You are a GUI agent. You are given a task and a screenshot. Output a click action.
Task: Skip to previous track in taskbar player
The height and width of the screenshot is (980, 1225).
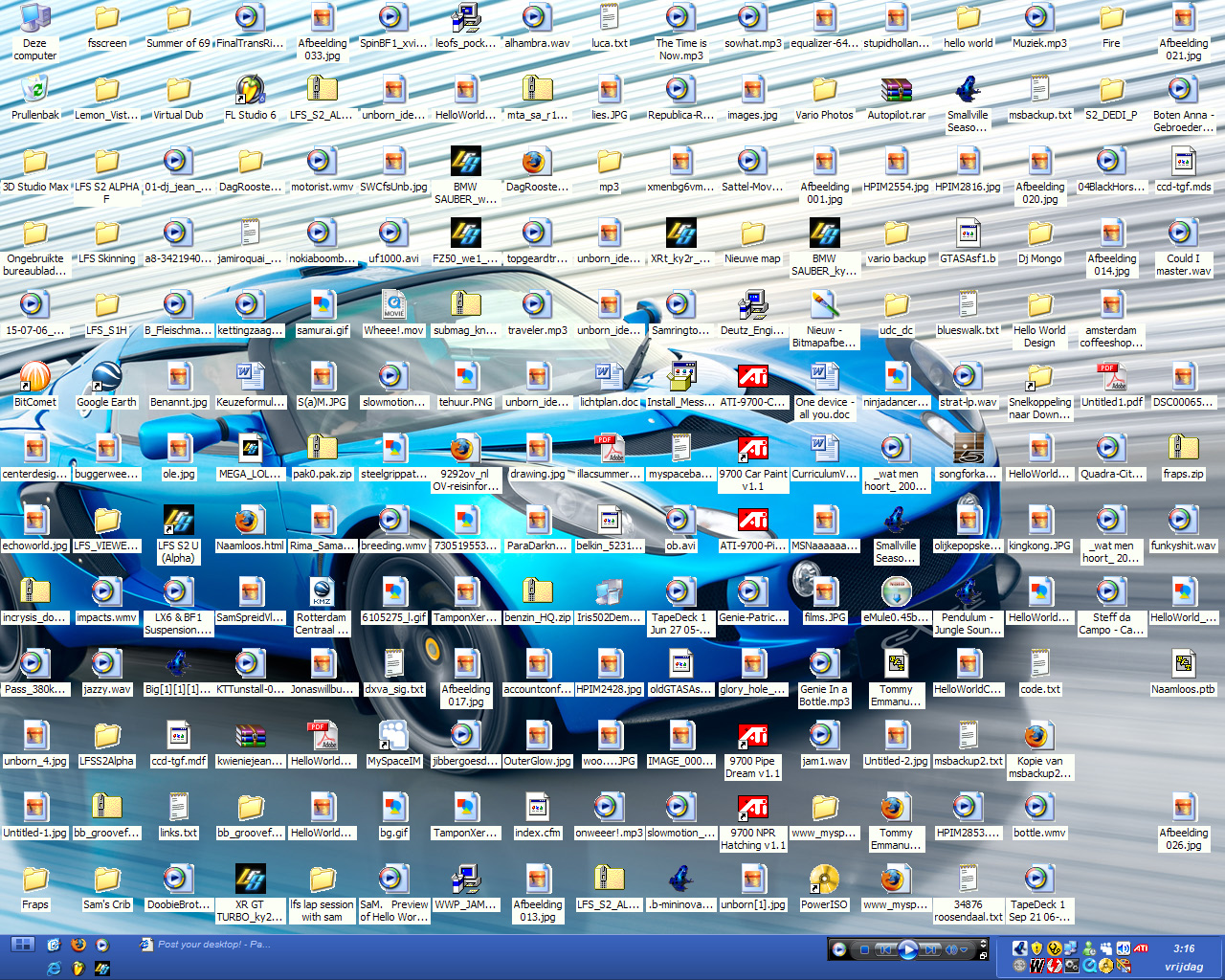885,949
